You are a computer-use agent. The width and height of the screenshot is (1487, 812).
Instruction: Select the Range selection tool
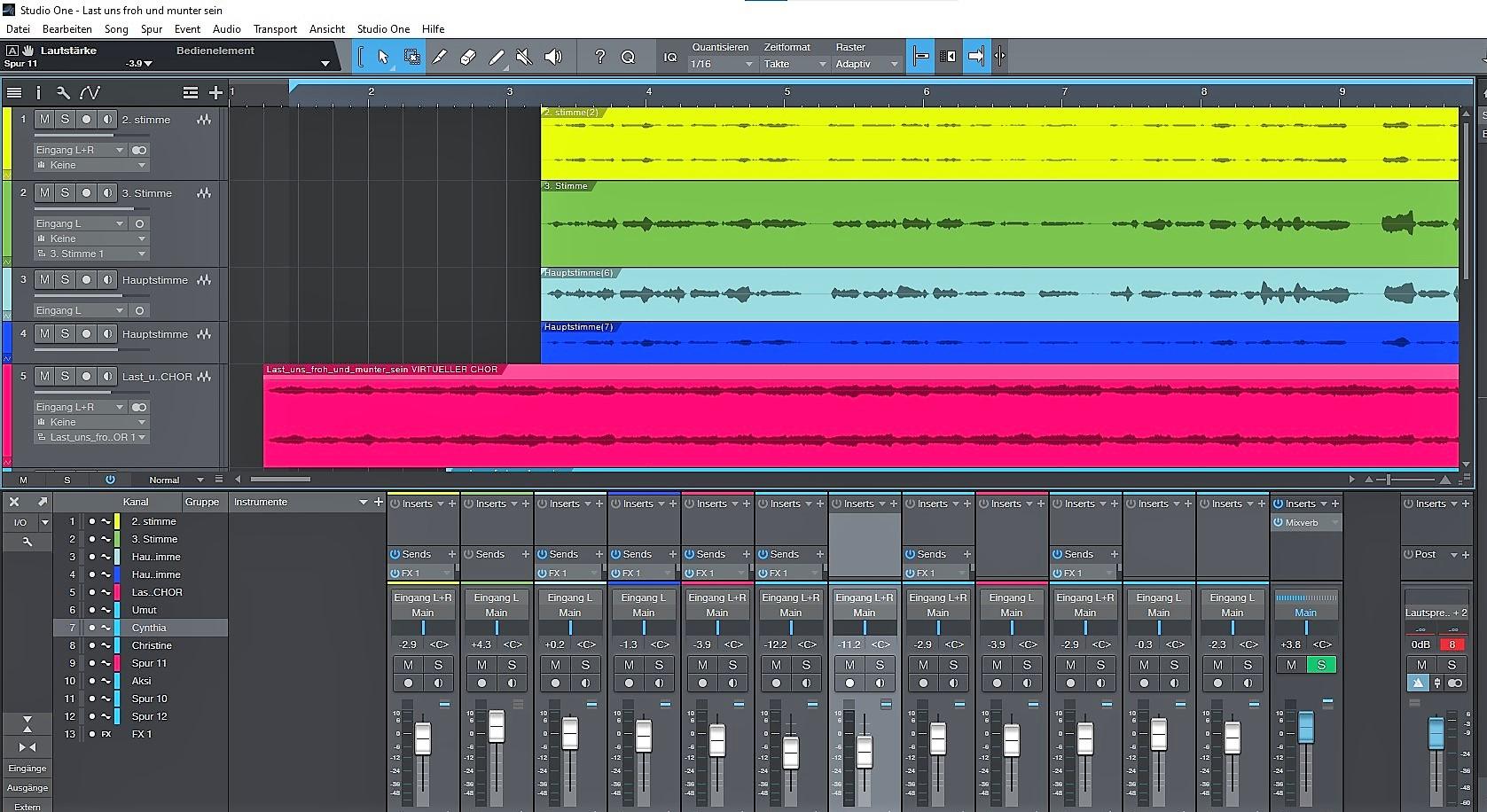(411, 57)
